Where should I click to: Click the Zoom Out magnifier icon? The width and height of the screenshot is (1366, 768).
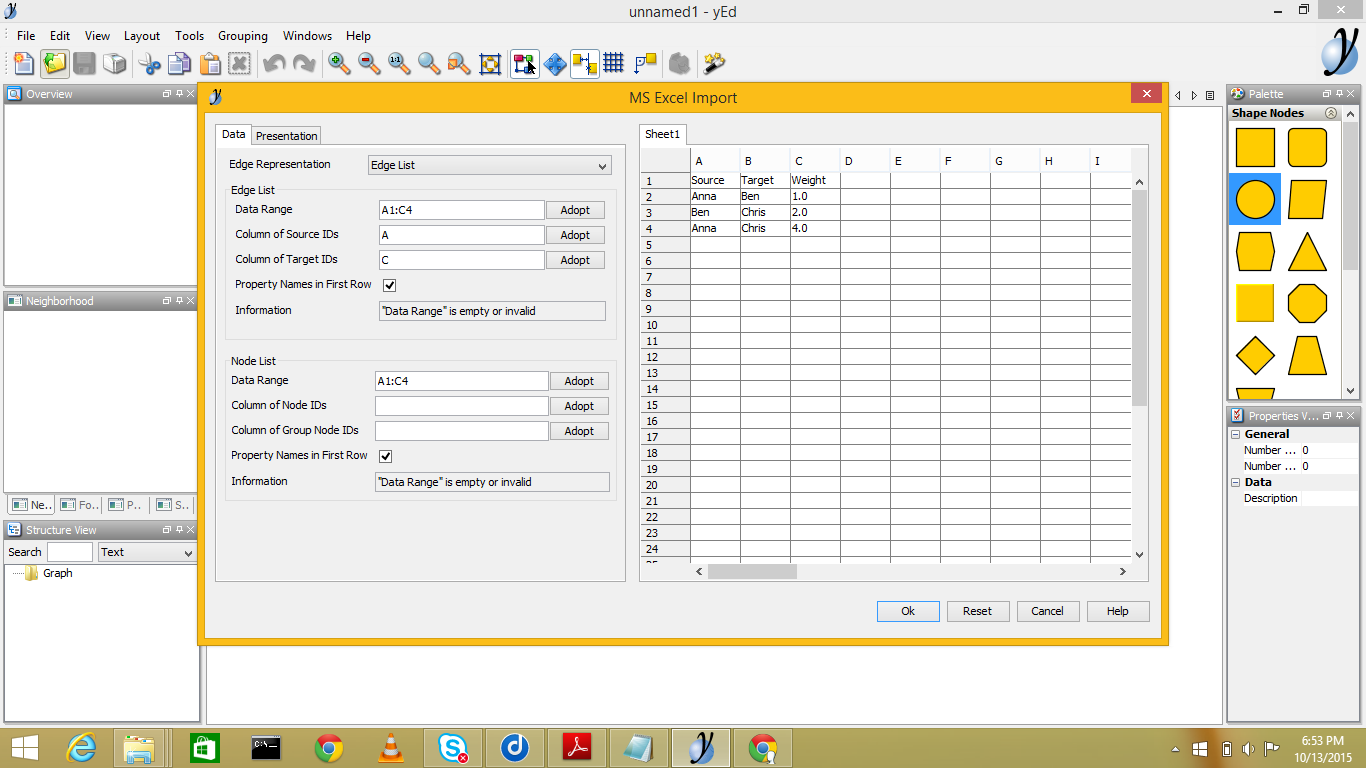pyautogui.click(x=370, y=64)
